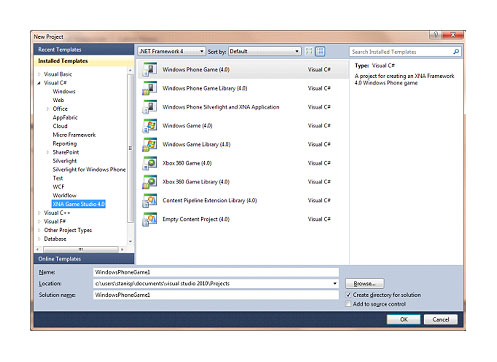Click the tree scroll up arrow

pyautogui.click(x=130, y=70)
